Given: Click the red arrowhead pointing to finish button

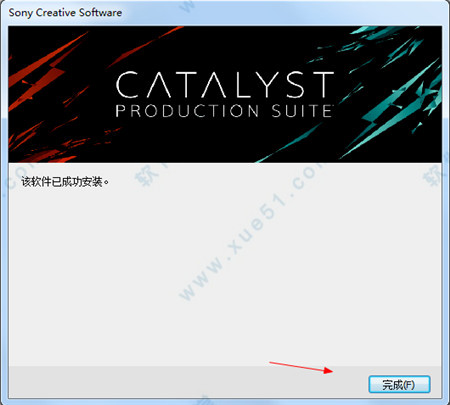Looking at the screenshot, I should click(328, 370).
